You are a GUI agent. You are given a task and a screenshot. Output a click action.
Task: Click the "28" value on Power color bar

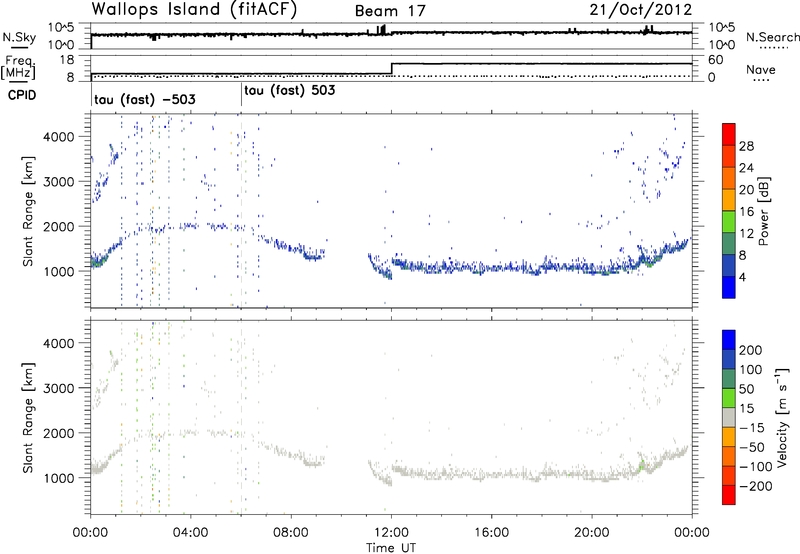(x=746, y=146)
